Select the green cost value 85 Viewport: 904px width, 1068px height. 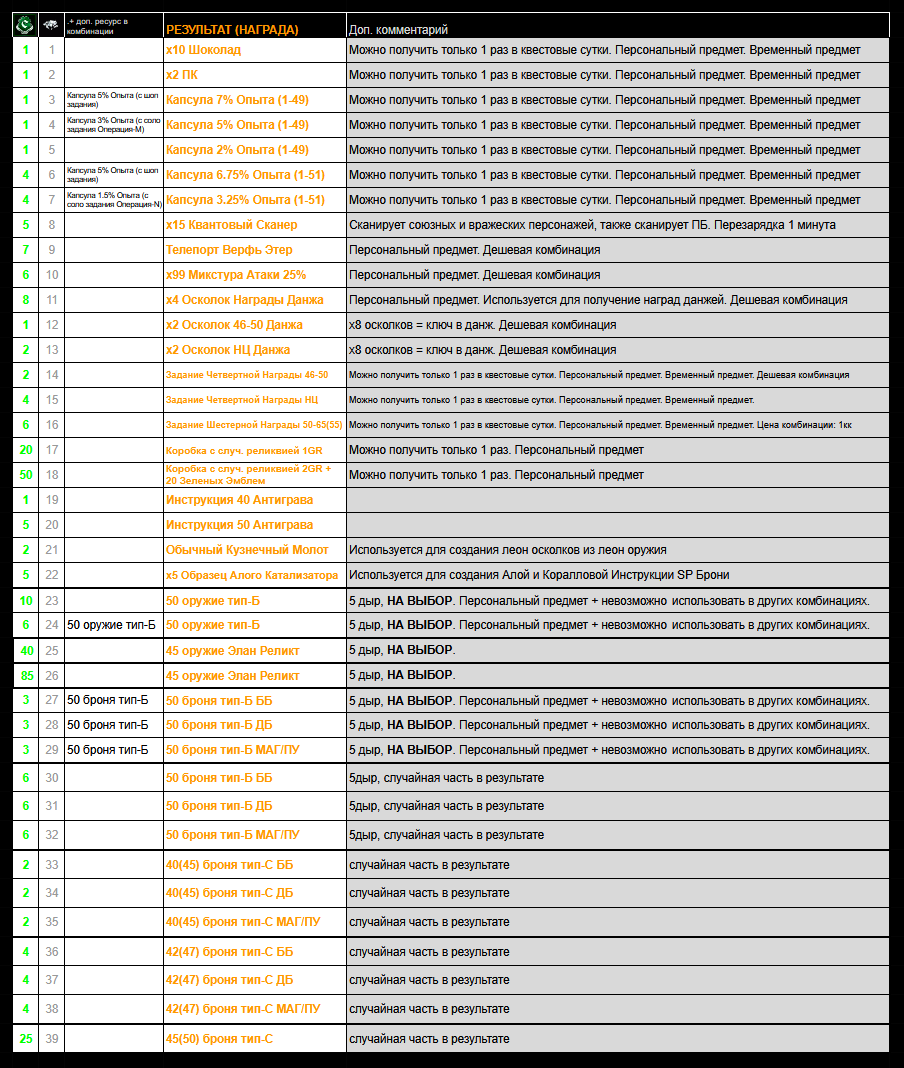(x=25, y=676)
